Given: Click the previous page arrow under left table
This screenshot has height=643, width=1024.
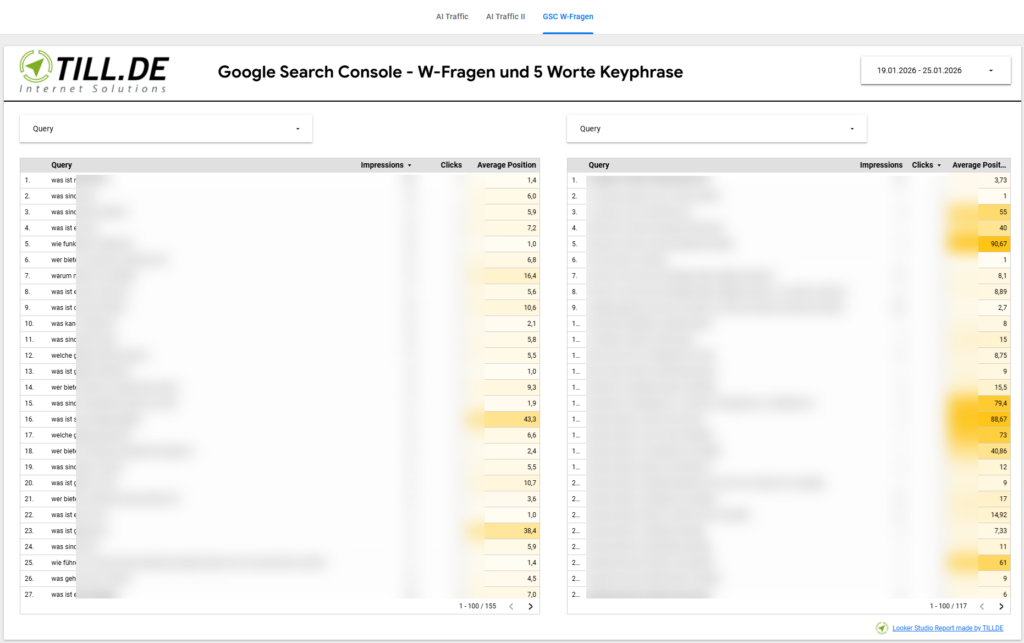Looking at the screenshot, I should point(512,605).
